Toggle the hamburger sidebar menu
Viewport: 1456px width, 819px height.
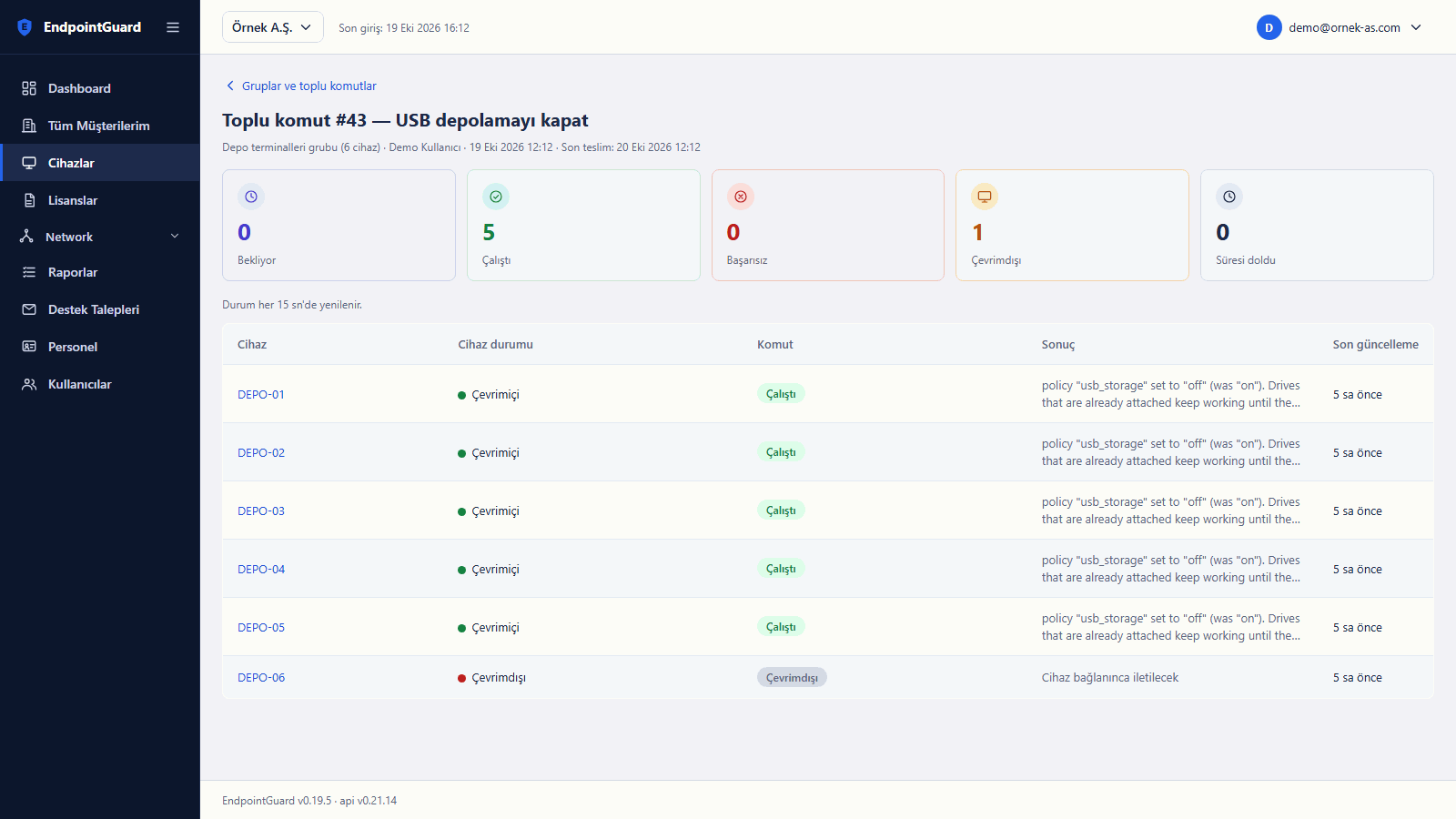[173, 27]
